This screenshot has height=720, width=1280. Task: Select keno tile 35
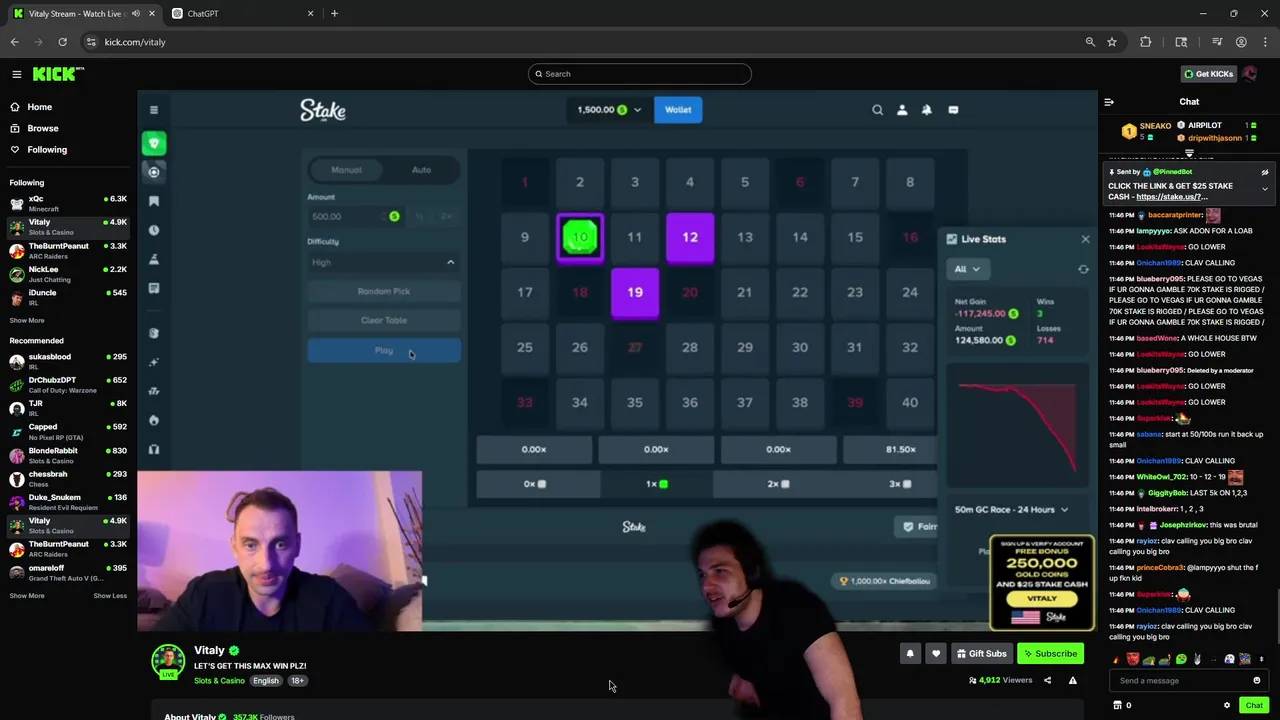pyautogui.click(x=635, y=403)
